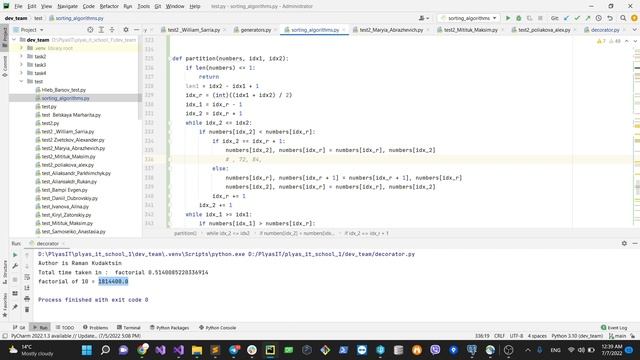The height and width of the screenshot is (360, 640).
Task: Jump to next highlighted error arrow
Action: coord(635,41)
